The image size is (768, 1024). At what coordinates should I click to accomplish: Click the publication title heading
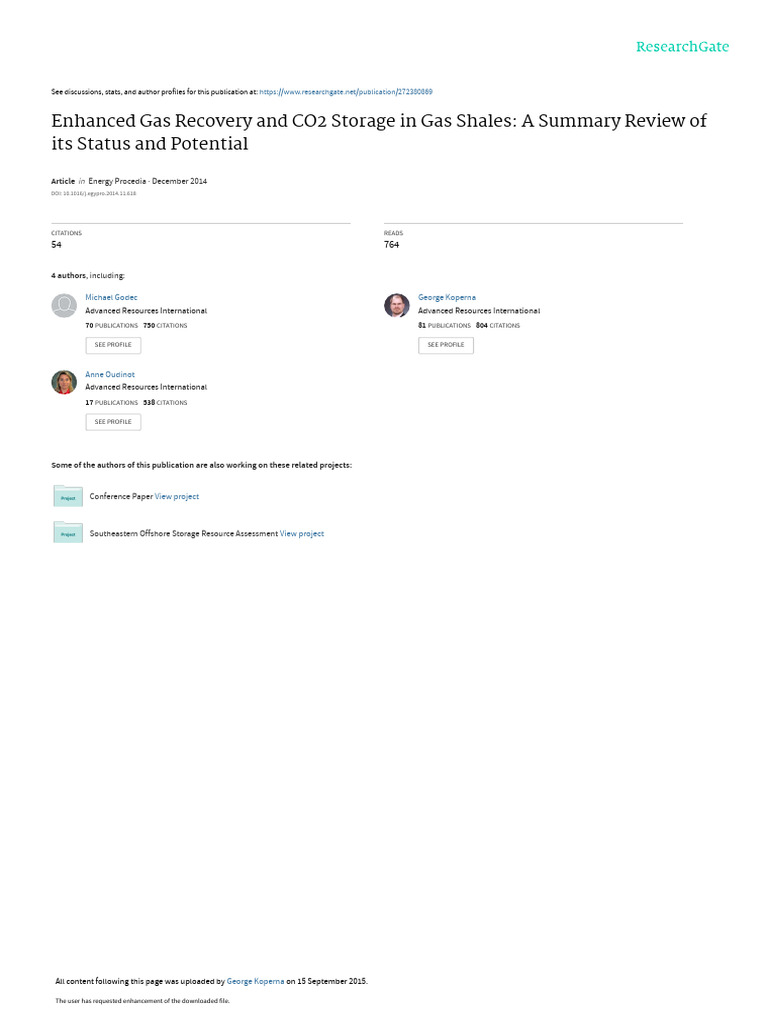379,132
